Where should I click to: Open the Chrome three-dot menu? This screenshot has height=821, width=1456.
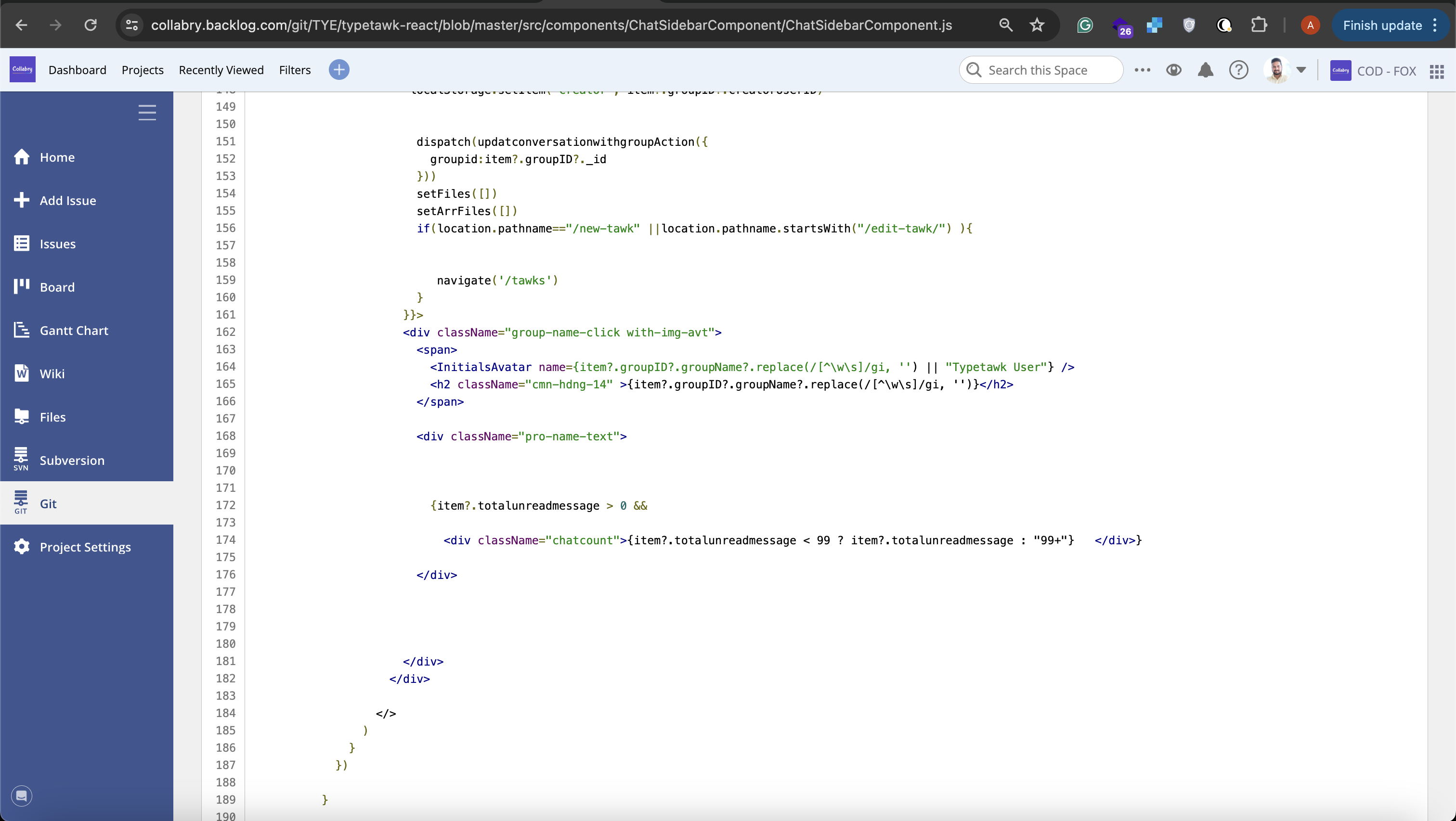[x=1435, y=26]
